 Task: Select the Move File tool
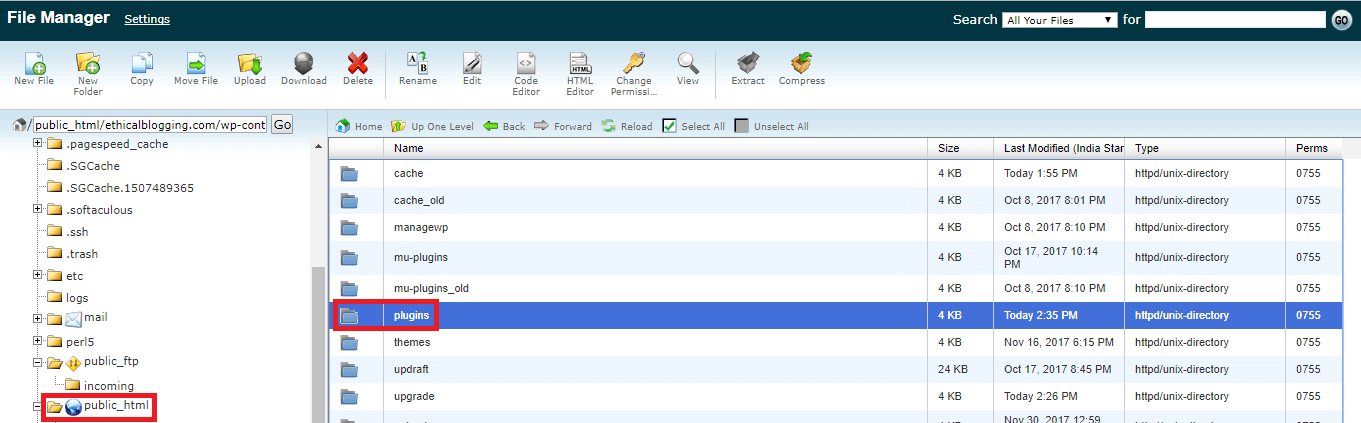point(196,69)
